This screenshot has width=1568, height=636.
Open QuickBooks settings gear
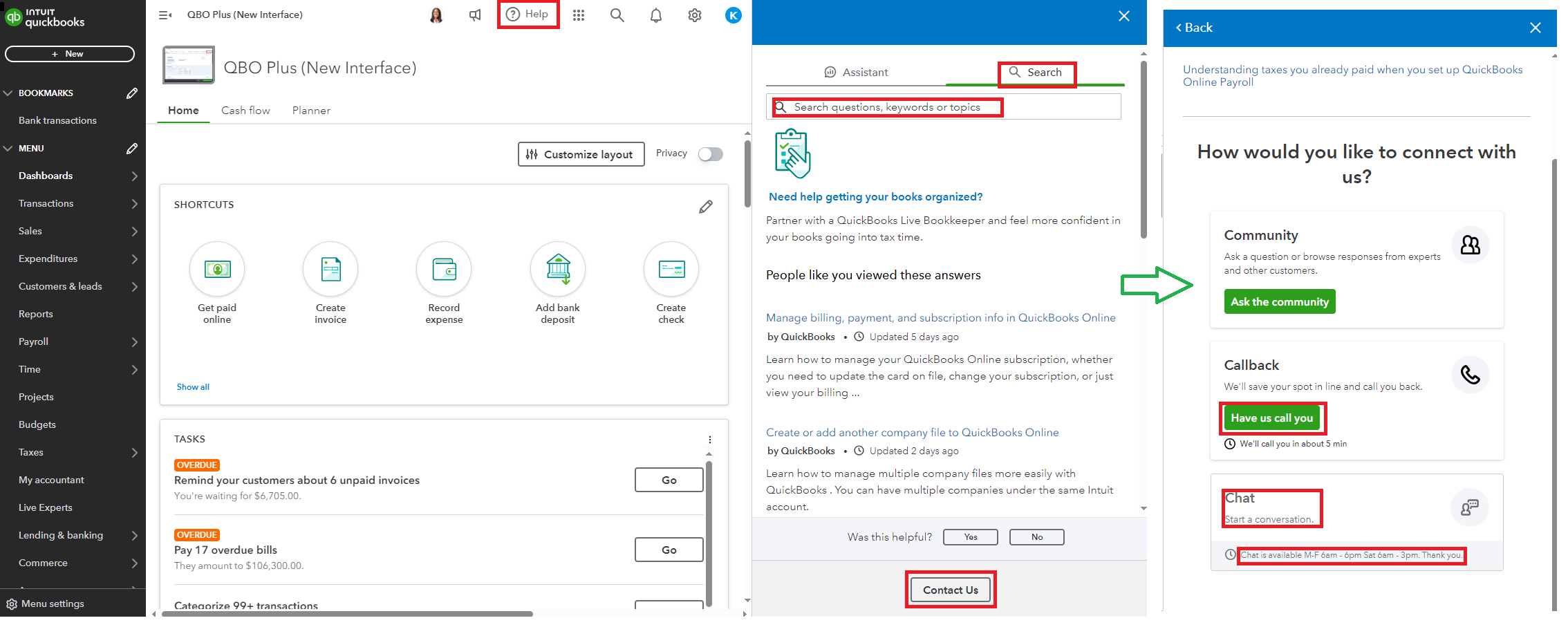click(694, 15)
